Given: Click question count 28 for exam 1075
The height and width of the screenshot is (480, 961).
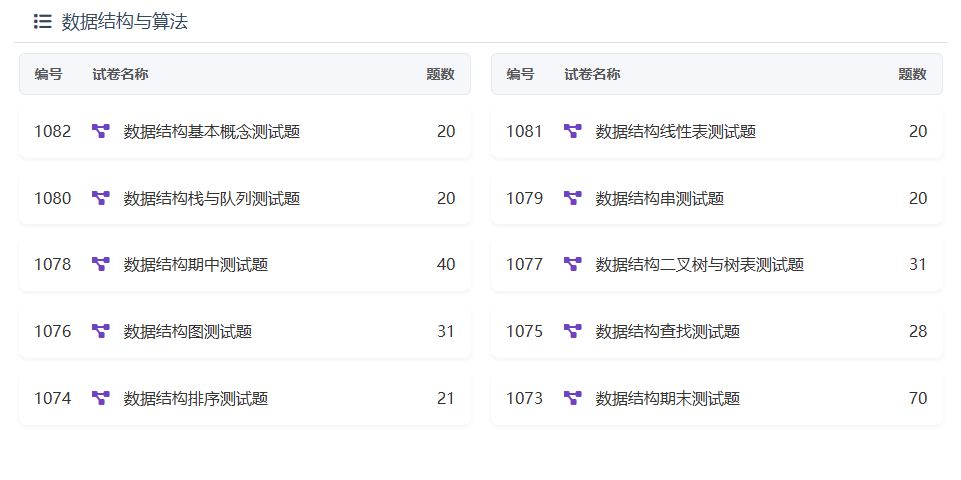Looking at the screenshot, I should (918, 332).
